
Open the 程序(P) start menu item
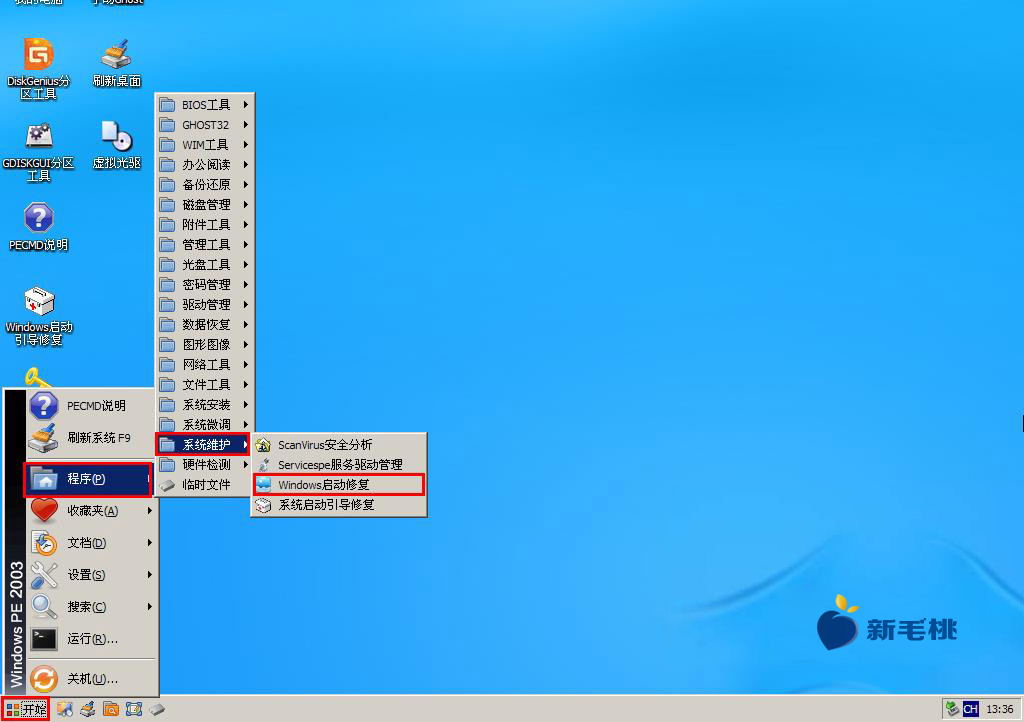click(89, 479)
